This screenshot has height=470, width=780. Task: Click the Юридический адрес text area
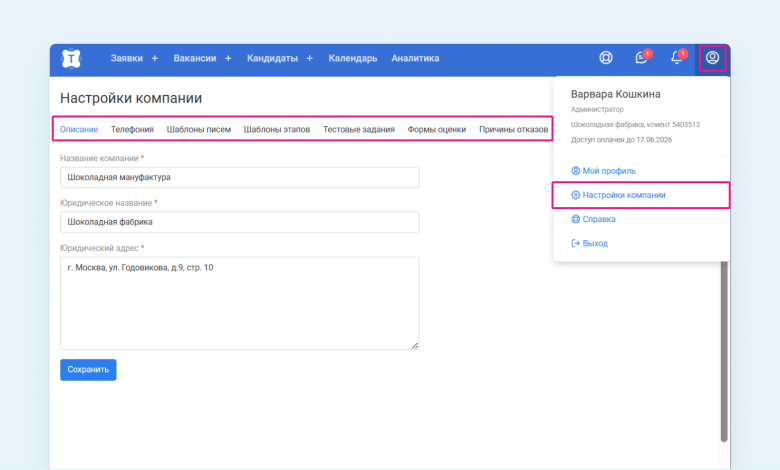click(x=239, y=303)
